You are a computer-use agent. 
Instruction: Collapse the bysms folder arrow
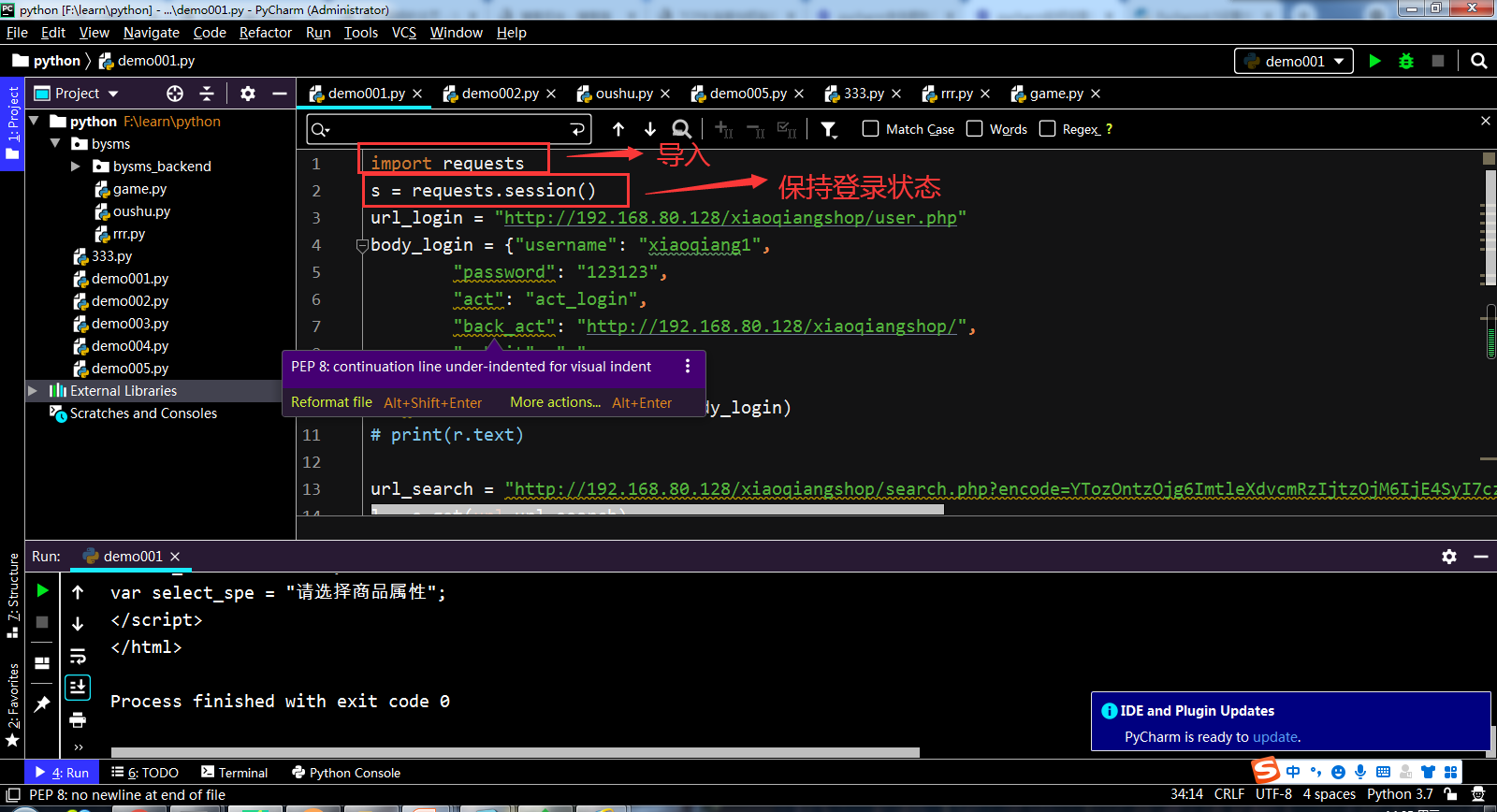[x=55, y=143]
